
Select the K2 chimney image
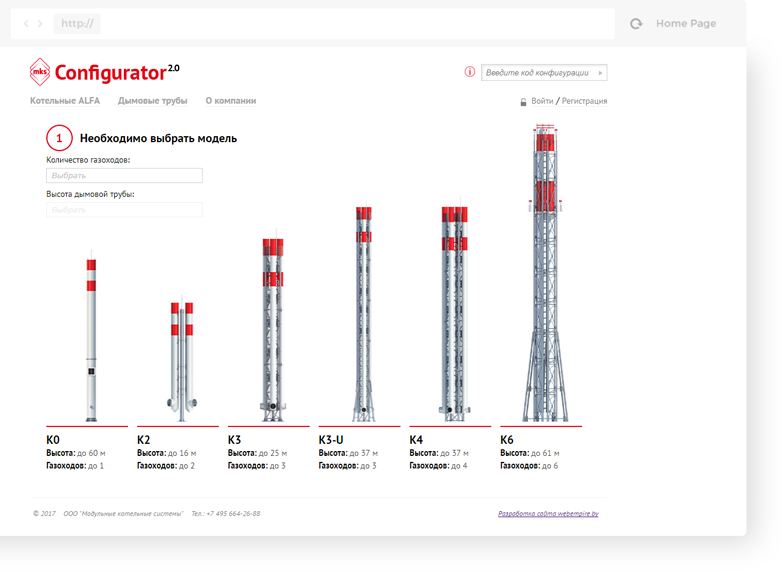[x=182, y=360]
